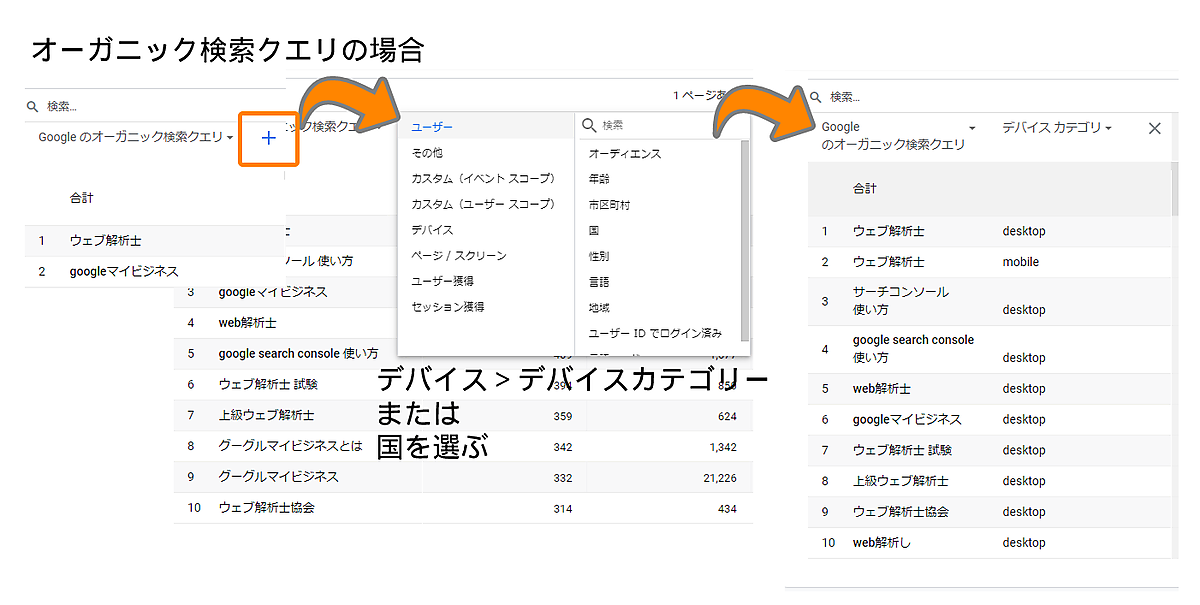The width and height of the screenshot is (1200, 605).
Task: Select 国 dimension option
Action: tap(594, 230)
